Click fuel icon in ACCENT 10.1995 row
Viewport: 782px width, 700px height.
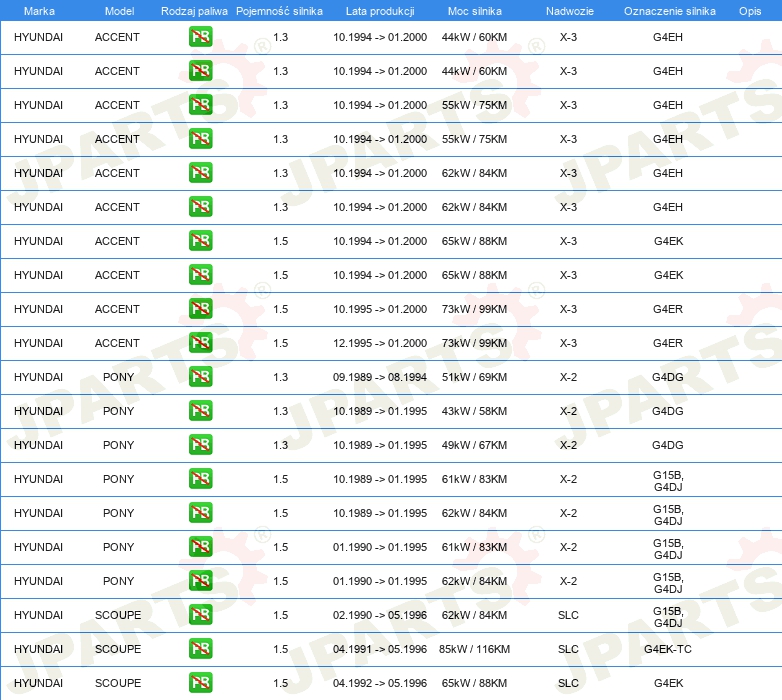click(200, 309)
